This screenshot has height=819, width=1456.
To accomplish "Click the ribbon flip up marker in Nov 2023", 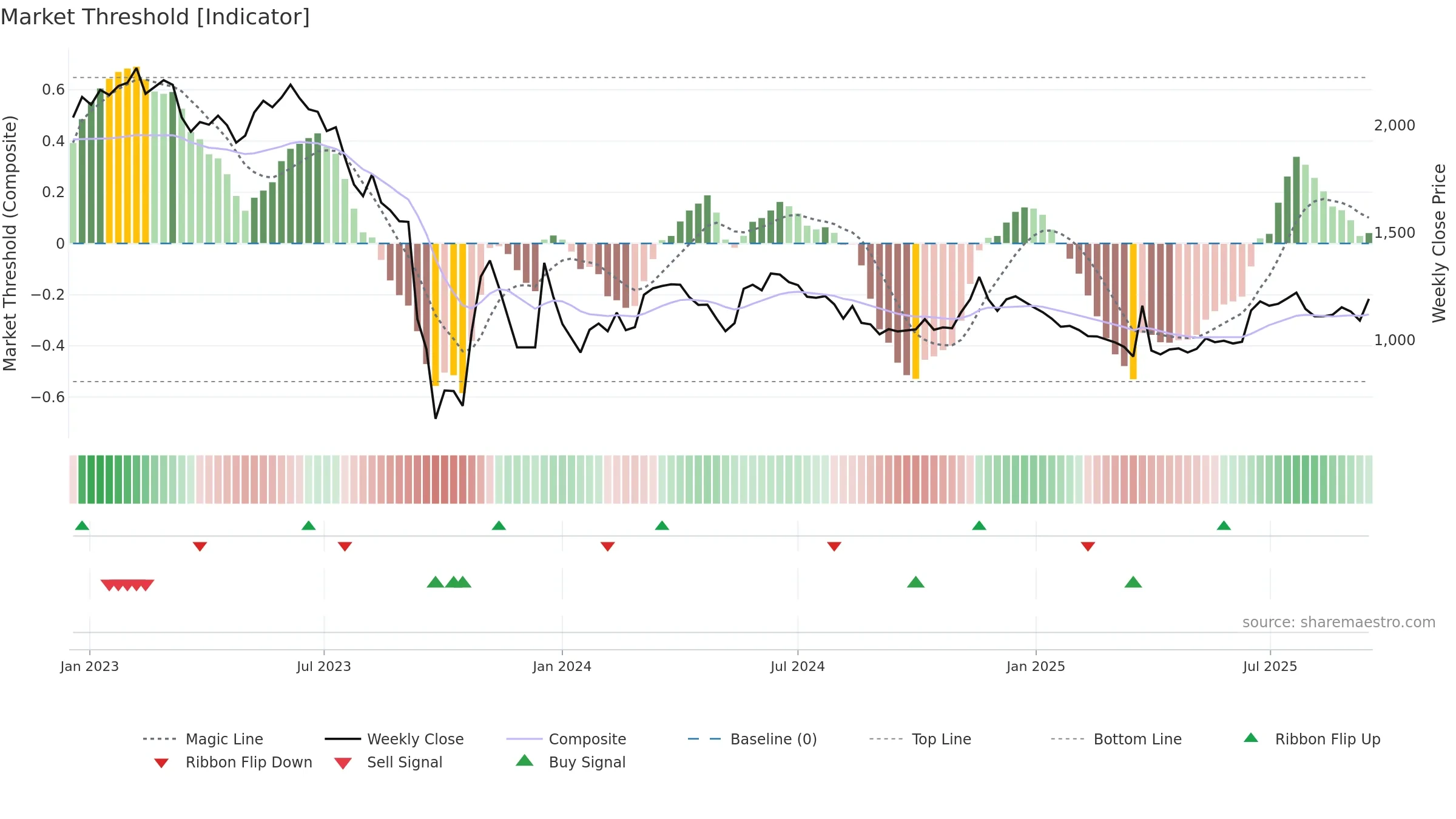I will pyautogui.click(x=499, y=525).
